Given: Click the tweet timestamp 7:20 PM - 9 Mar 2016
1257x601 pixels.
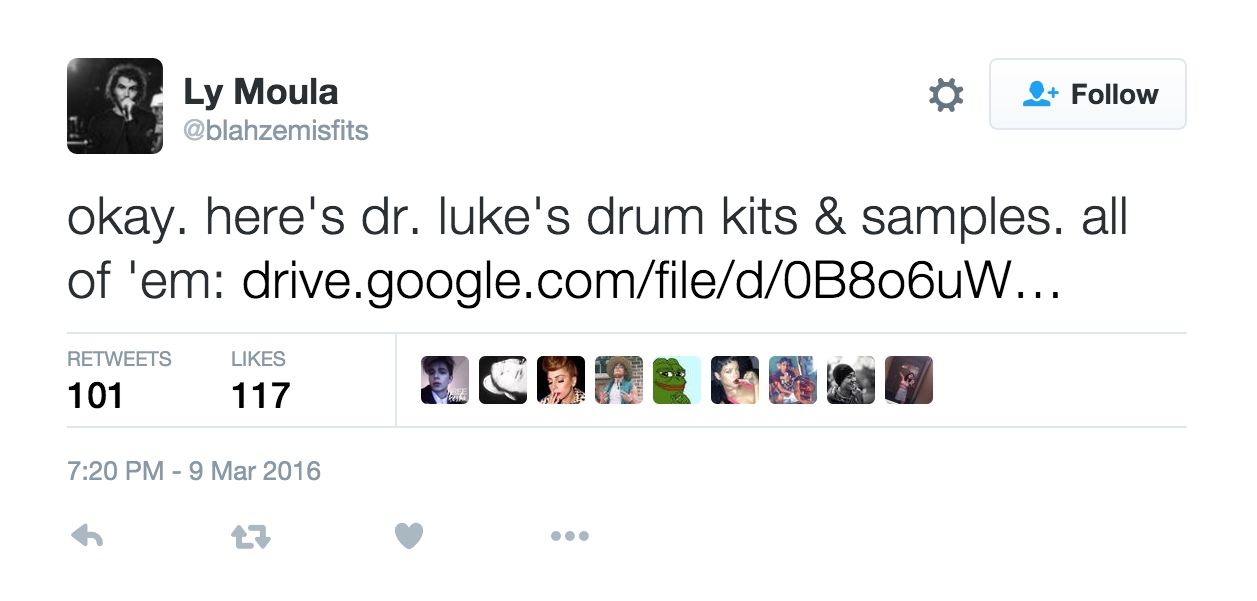Looking at the screenshot, I should click(194, 471).
